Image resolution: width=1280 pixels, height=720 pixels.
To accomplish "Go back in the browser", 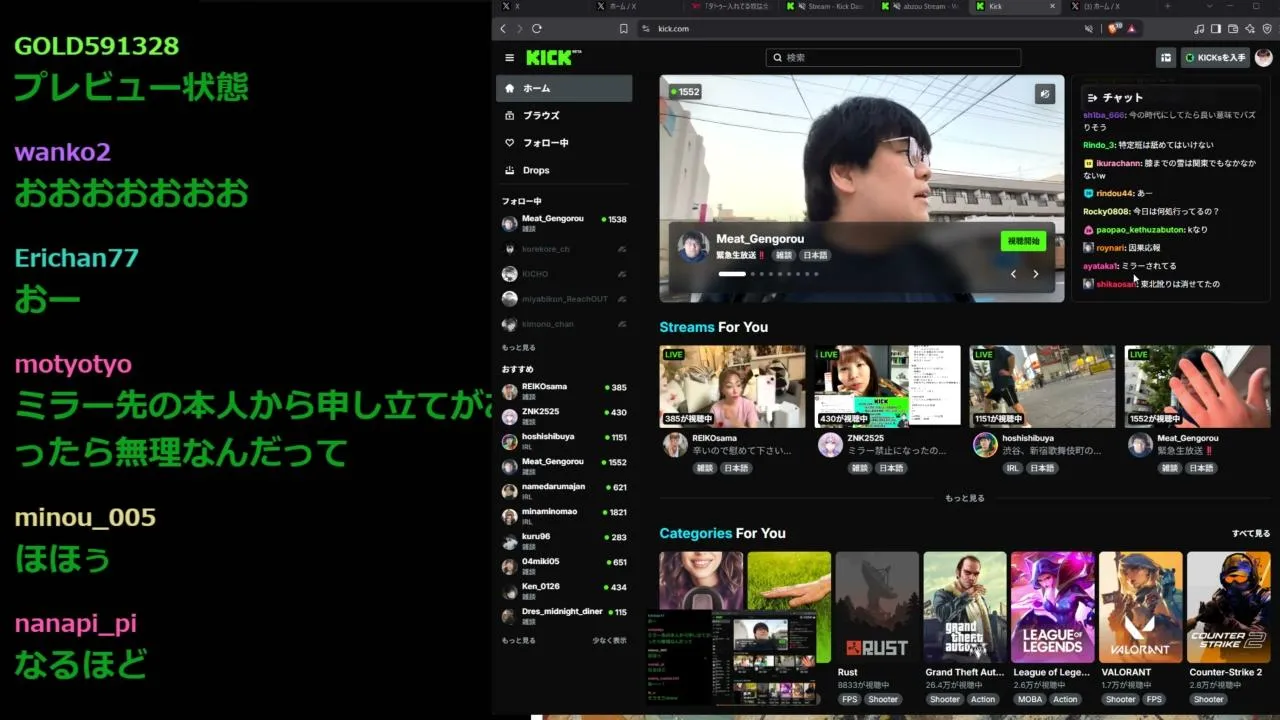I will 503,29.
